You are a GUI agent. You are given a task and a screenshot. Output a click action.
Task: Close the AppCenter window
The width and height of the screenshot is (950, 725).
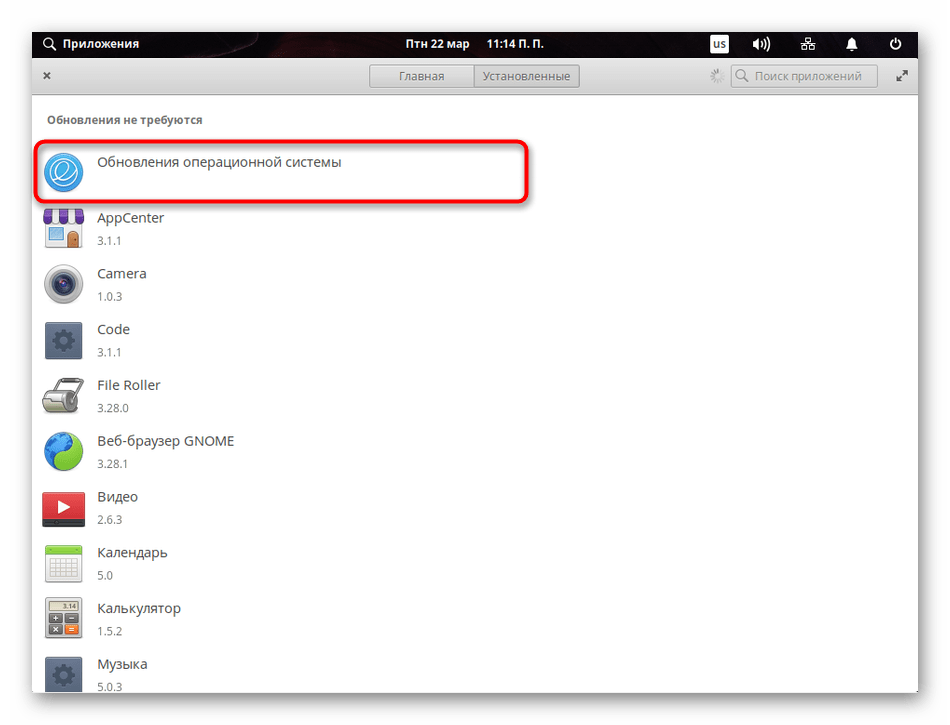click(x=47, y=76)
